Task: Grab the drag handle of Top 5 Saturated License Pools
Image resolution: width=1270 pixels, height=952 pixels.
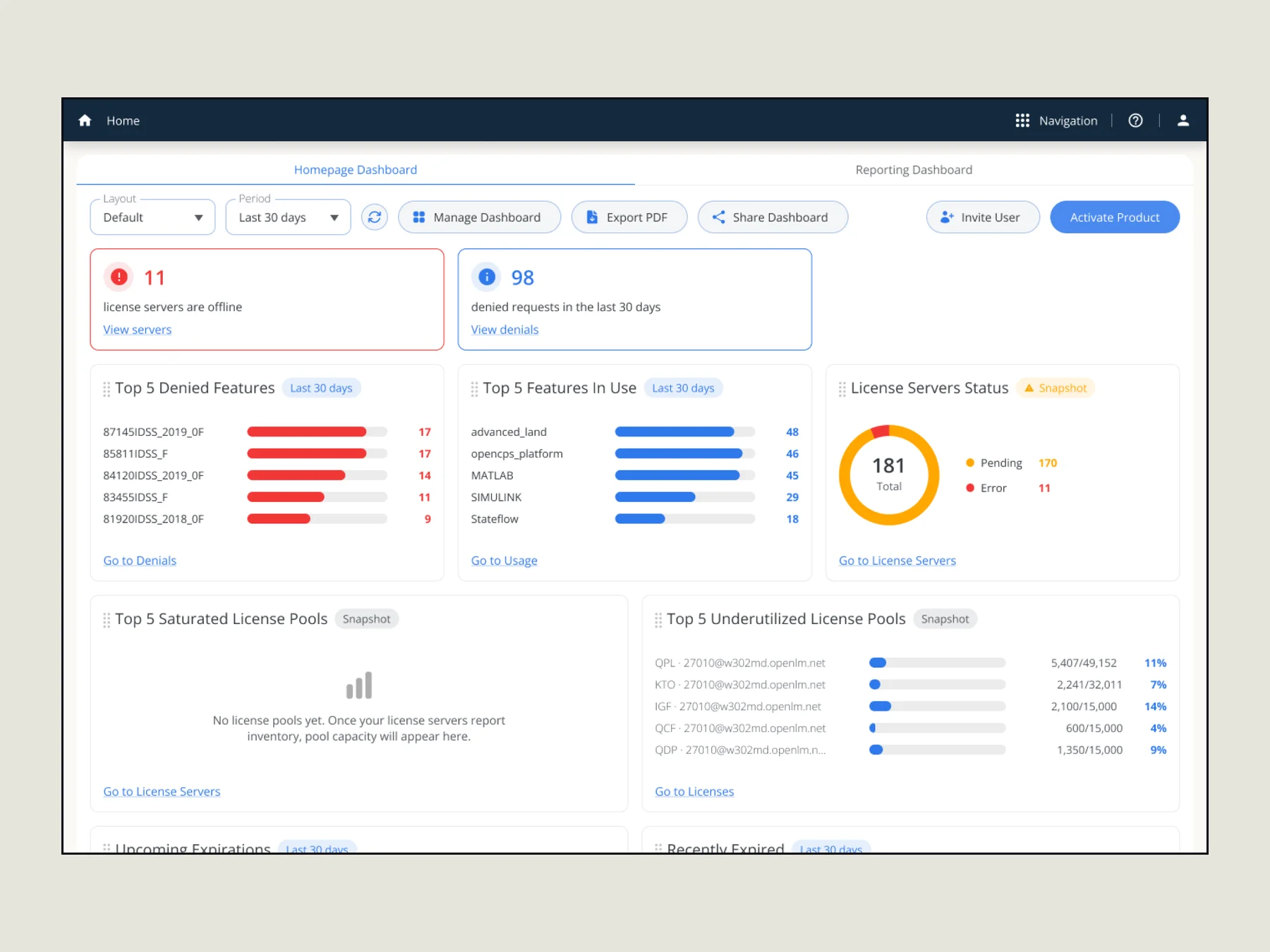Action: pyautogui.click(x=107, y=620)
